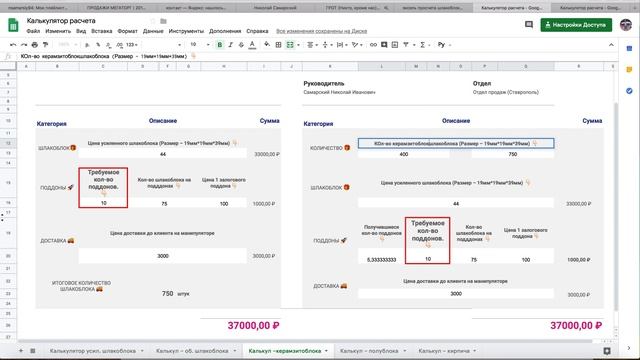The image size is (640, 360).
Task: Open the Вставка menu
Action: pyautogui.click(x=102, y=31)
